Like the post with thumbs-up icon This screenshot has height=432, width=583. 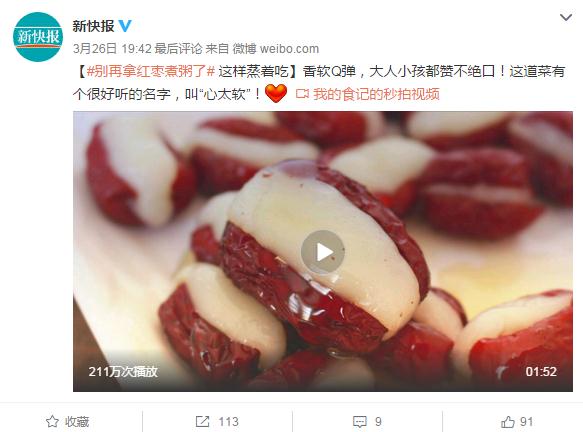pos(508,422)
